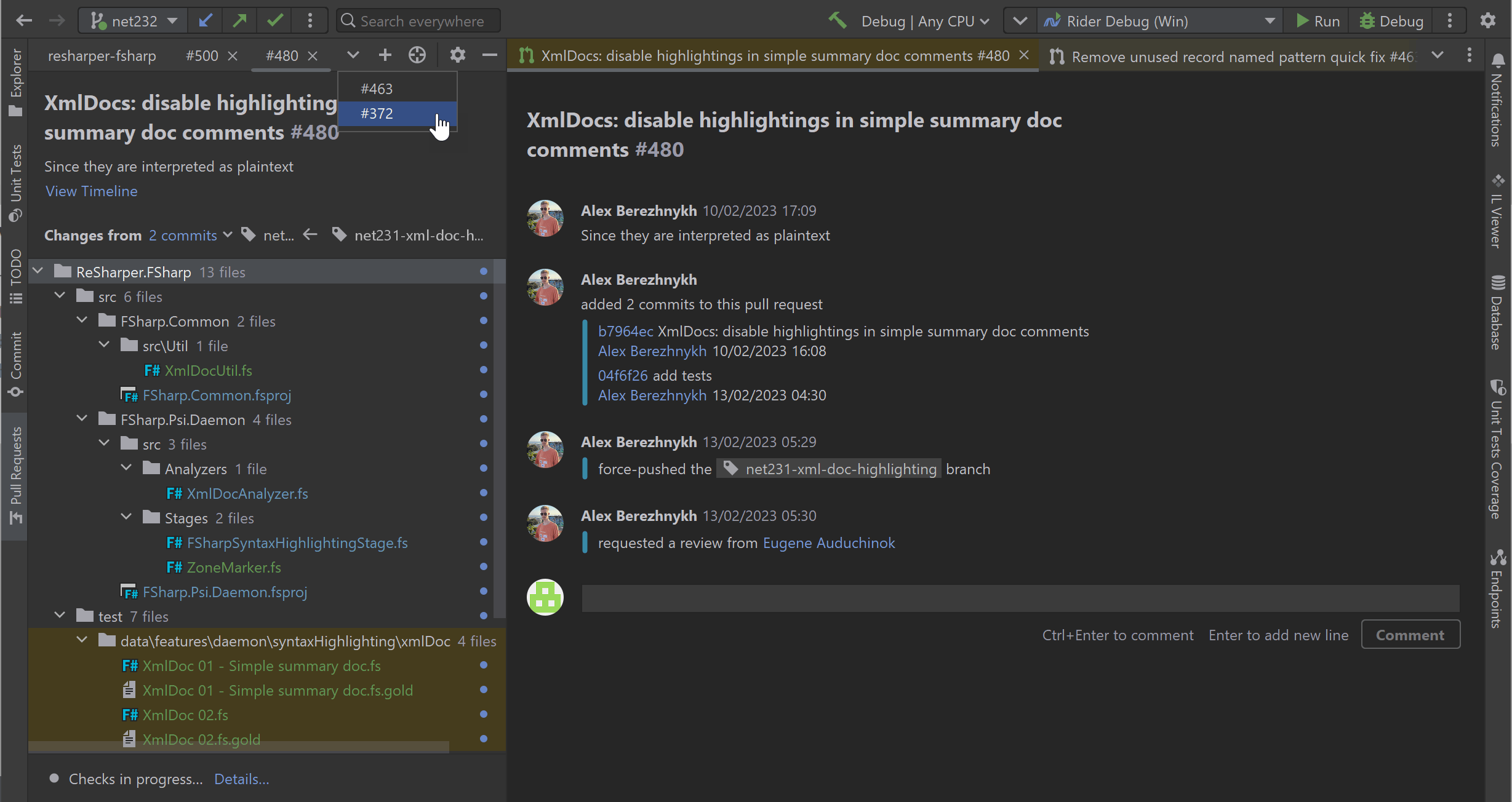Screen dimensions: 1512x802
Task: Open pull request panel gear options
Action: [x=457, y=55]
